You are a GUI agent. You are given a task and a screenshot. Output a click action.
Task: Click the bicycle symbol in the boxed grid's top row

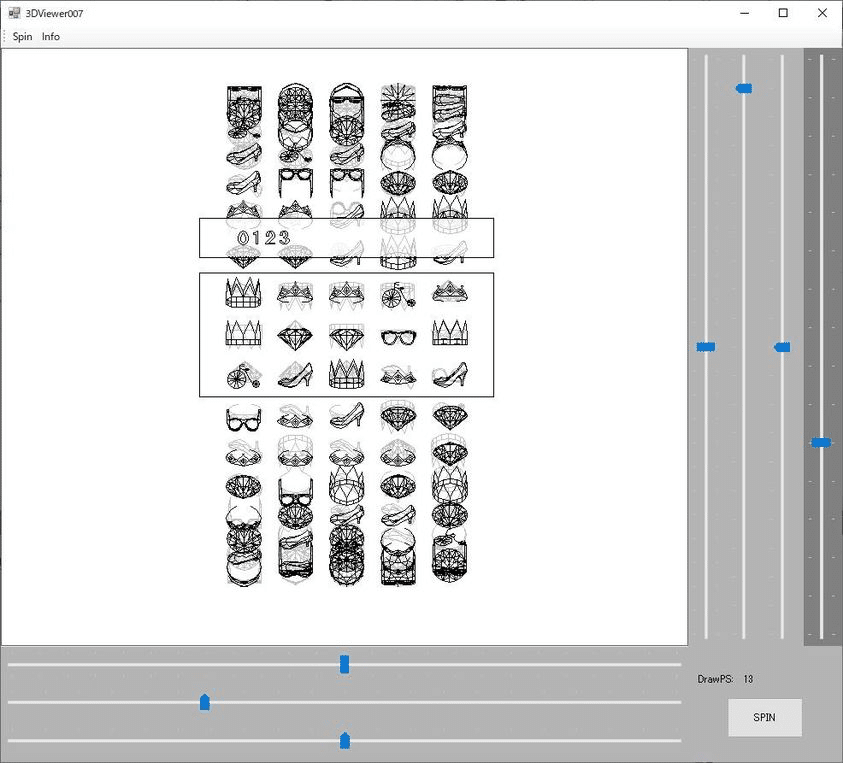[398, 295]
